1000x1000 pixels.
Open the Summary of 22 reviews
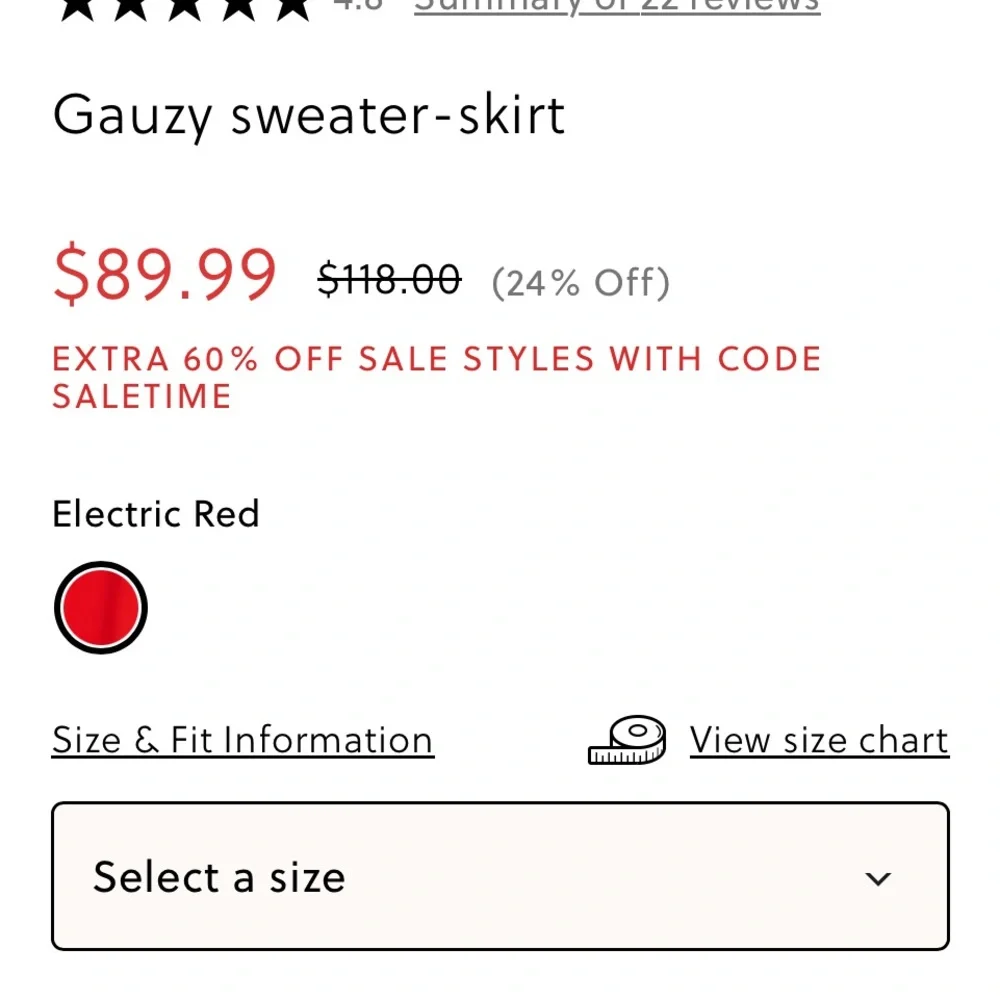pos(616,5)
